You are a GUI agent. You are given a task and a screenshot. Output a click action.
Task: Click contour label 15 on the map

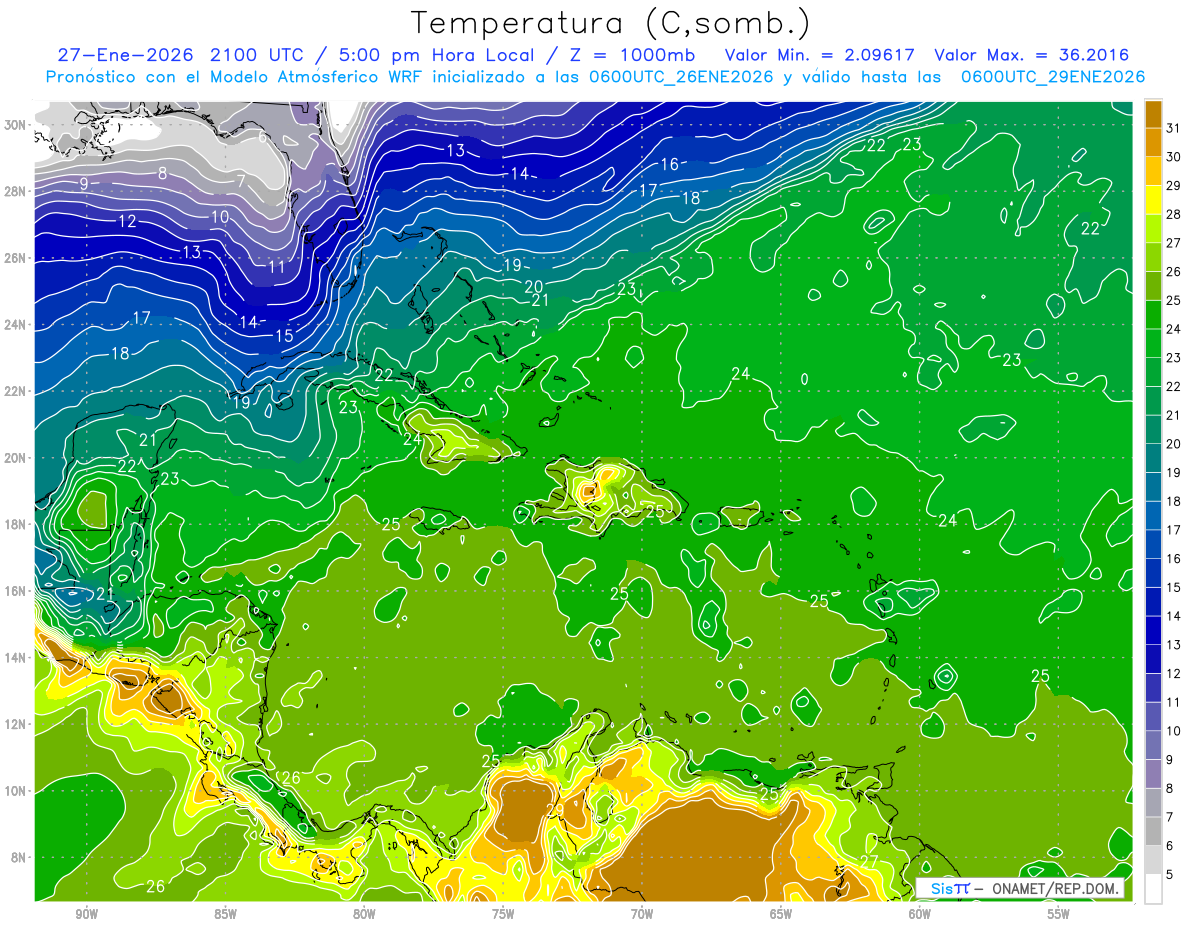pyautogui.click(x=284, y=336)
